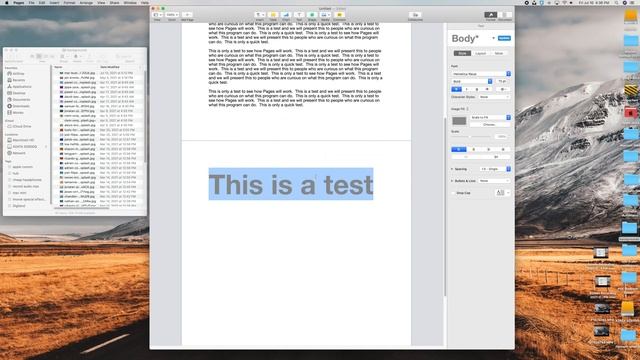Select the Style tab in inspector
Image resolution: width=640 pixels, height=360 pixels.
pos(462,53)
